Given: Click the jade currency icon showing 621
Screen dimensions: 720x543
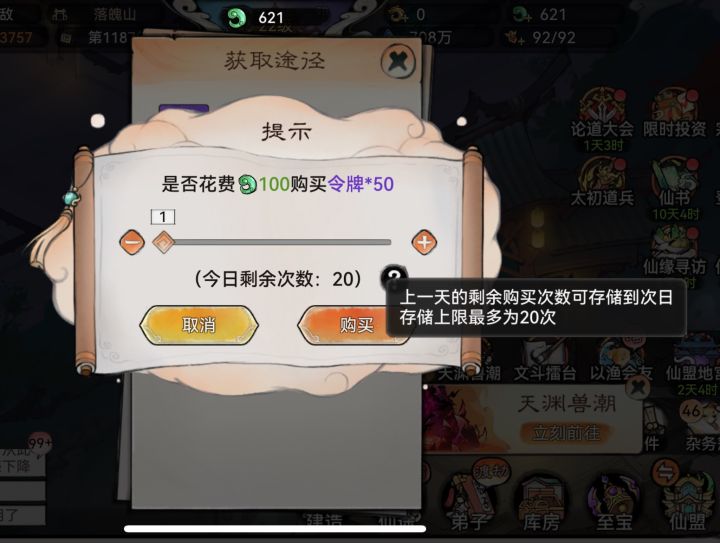Looking at the screenshot, I should 237,17.
